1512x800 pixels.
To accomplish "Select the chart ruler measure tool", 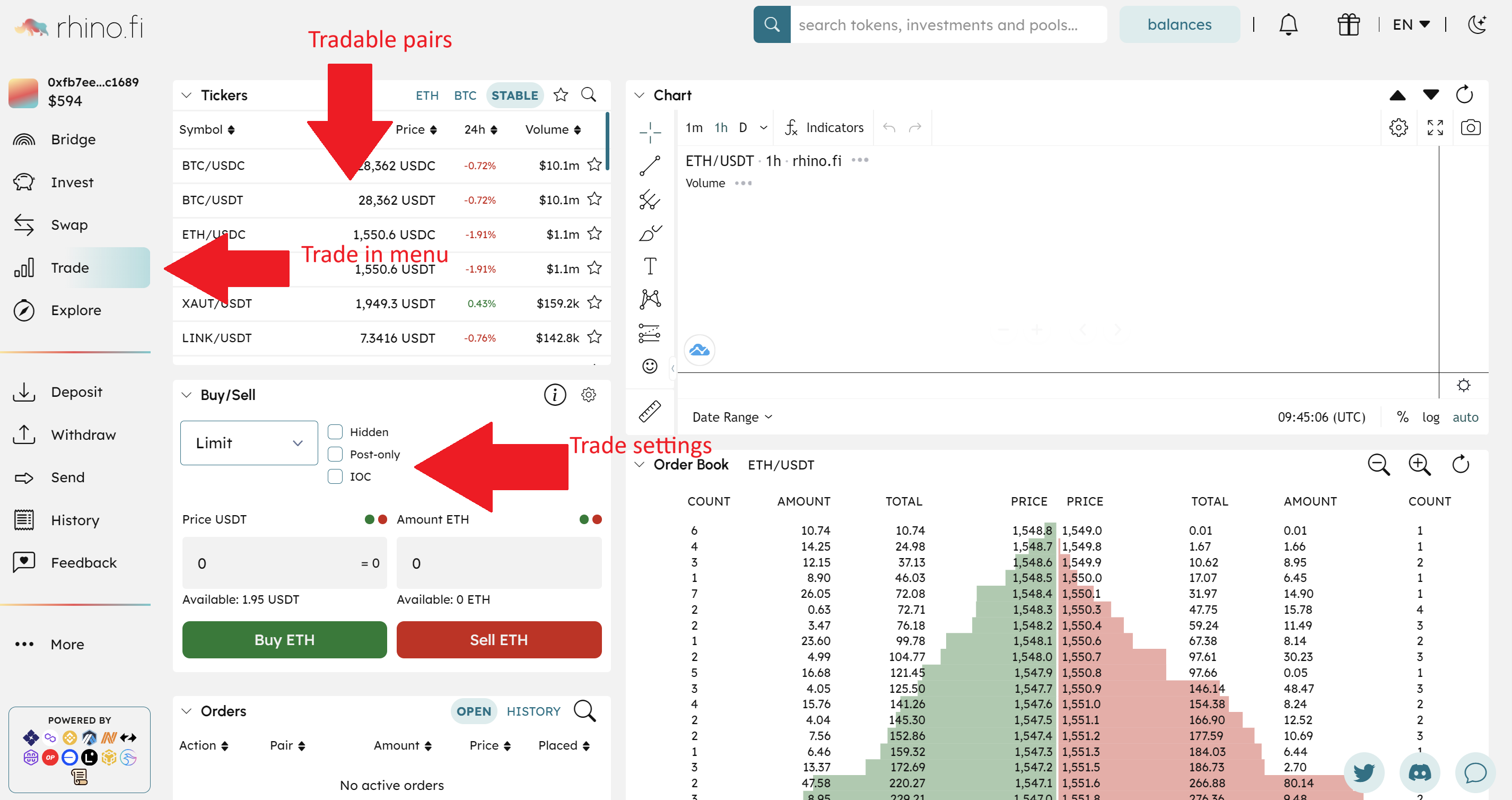I will point(650,412).
